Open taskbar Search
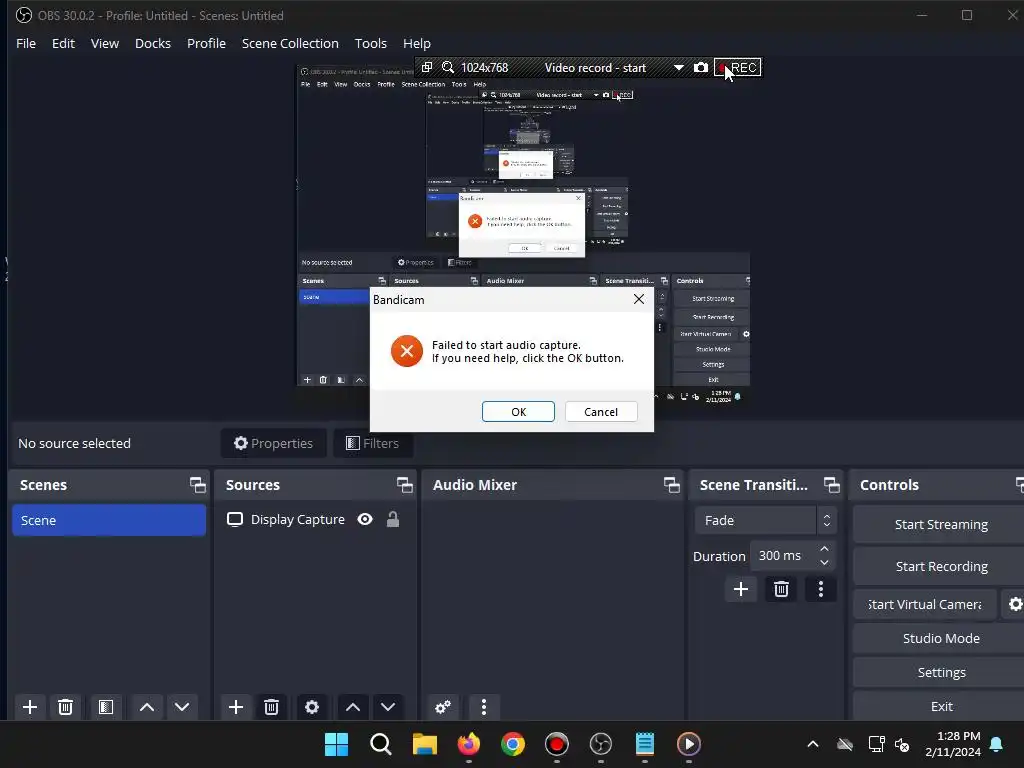 coord(381,744)
